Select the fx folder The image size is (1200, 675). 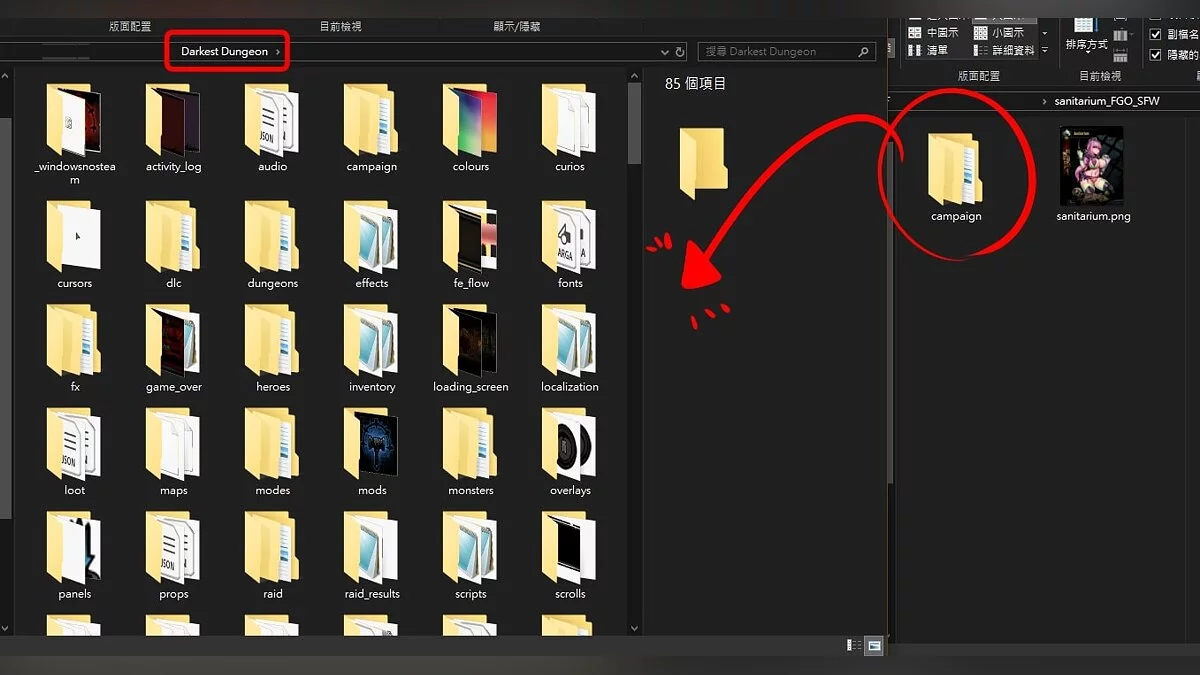[74, 348]
